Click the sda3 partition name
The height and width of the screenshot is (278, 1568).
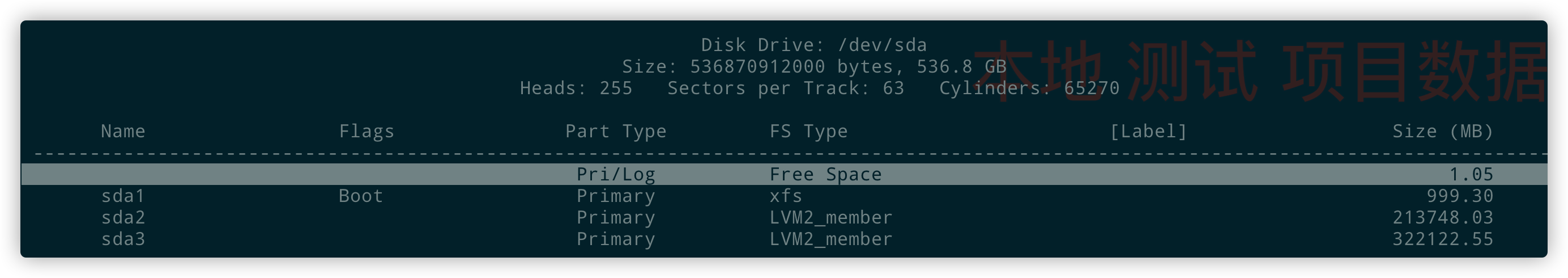[123, 239]
